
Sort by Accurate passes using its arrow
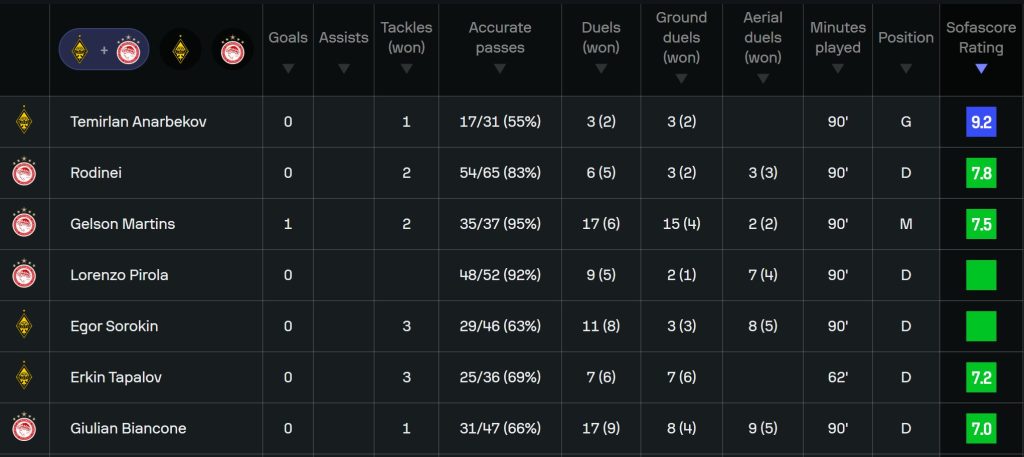coord(500,69)
